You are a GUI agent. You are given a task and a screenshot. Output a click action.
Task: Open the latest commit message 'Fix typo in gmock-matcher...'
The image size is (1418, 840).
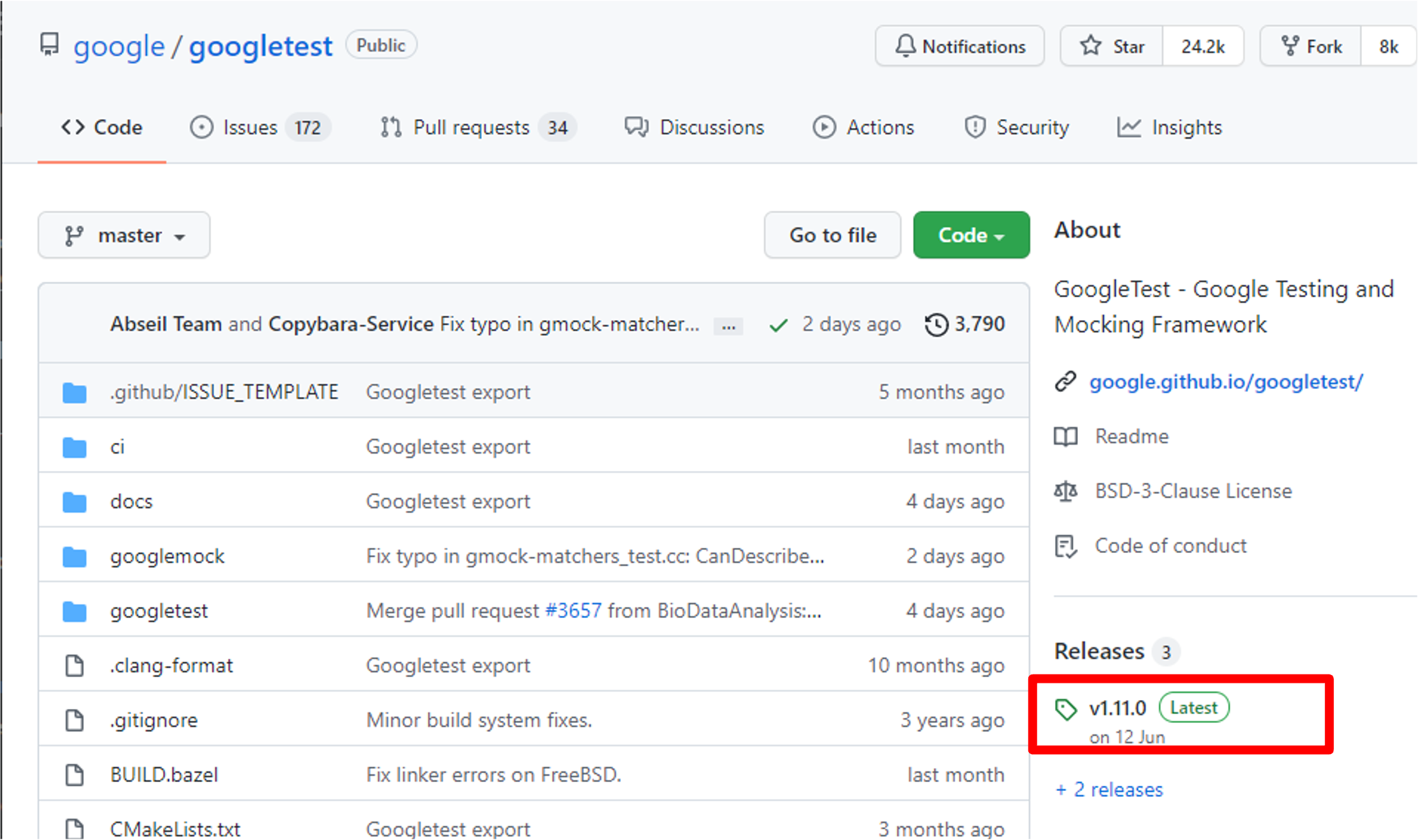point(570,324)
